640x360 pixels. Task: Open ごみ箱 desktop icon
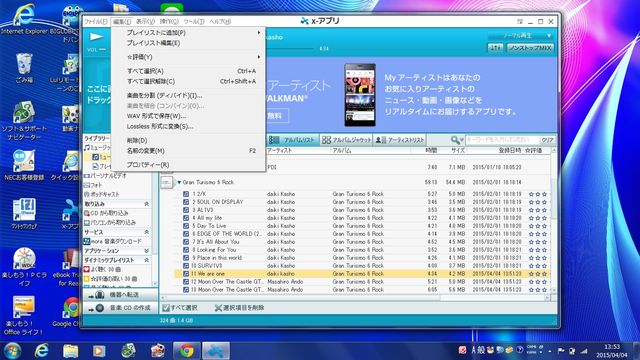click(24, 68)
